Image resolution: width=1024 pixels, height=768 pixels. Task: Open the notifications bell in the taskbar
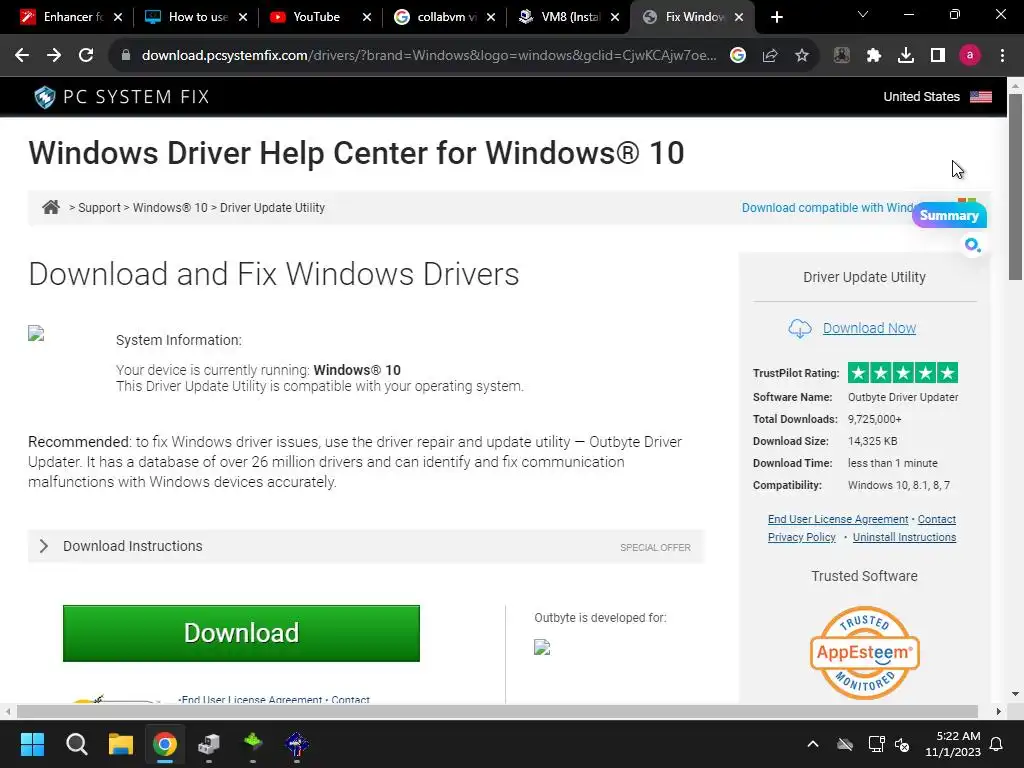997,744
